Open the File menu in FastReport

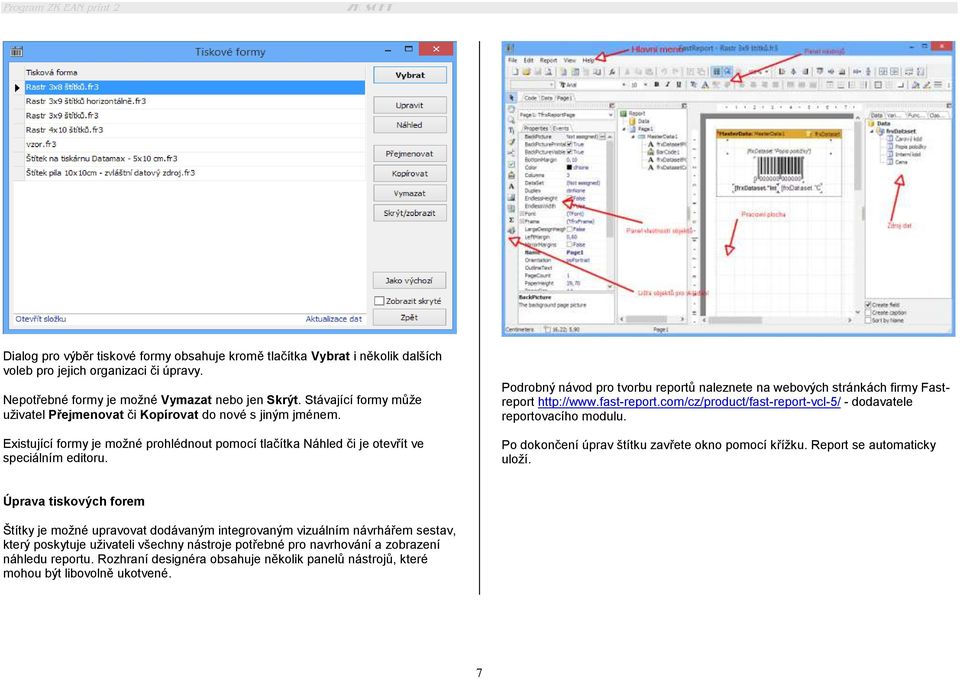(x=512, y=60)
